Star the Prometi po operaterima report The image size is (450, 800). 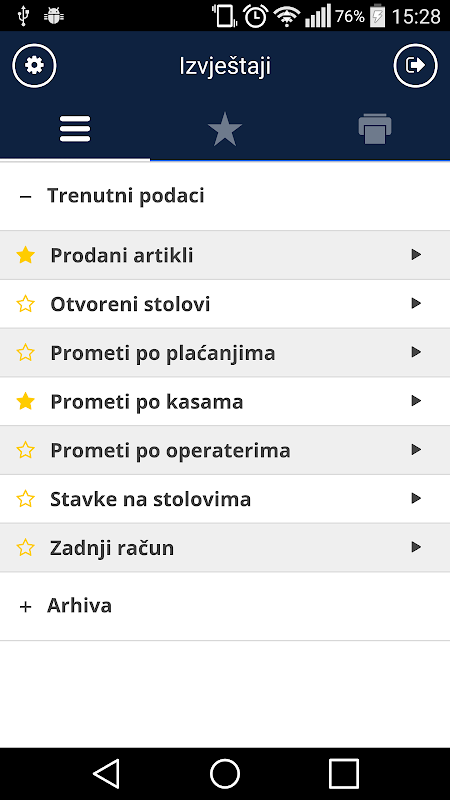tap(26, 450)
